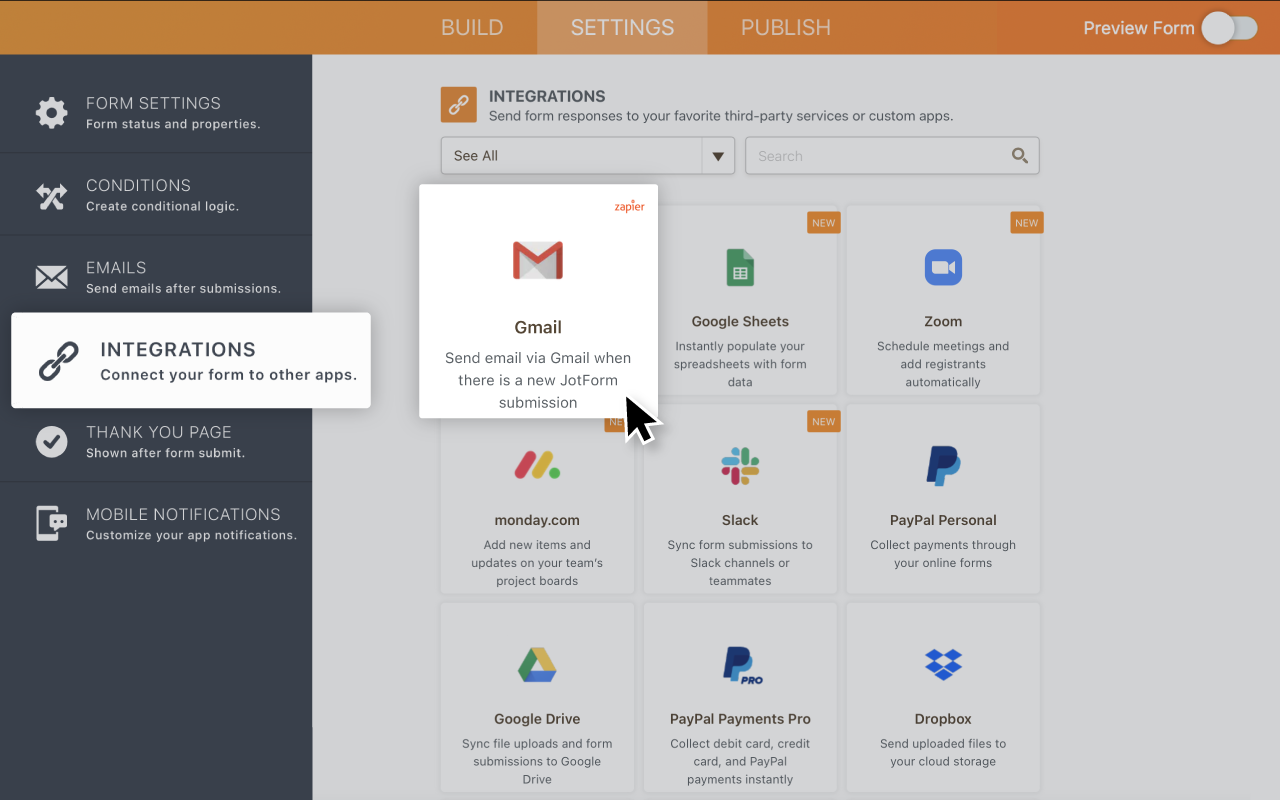Open the Gmail integration icon
The image size is (1280, 800).
tap(538, 260)
